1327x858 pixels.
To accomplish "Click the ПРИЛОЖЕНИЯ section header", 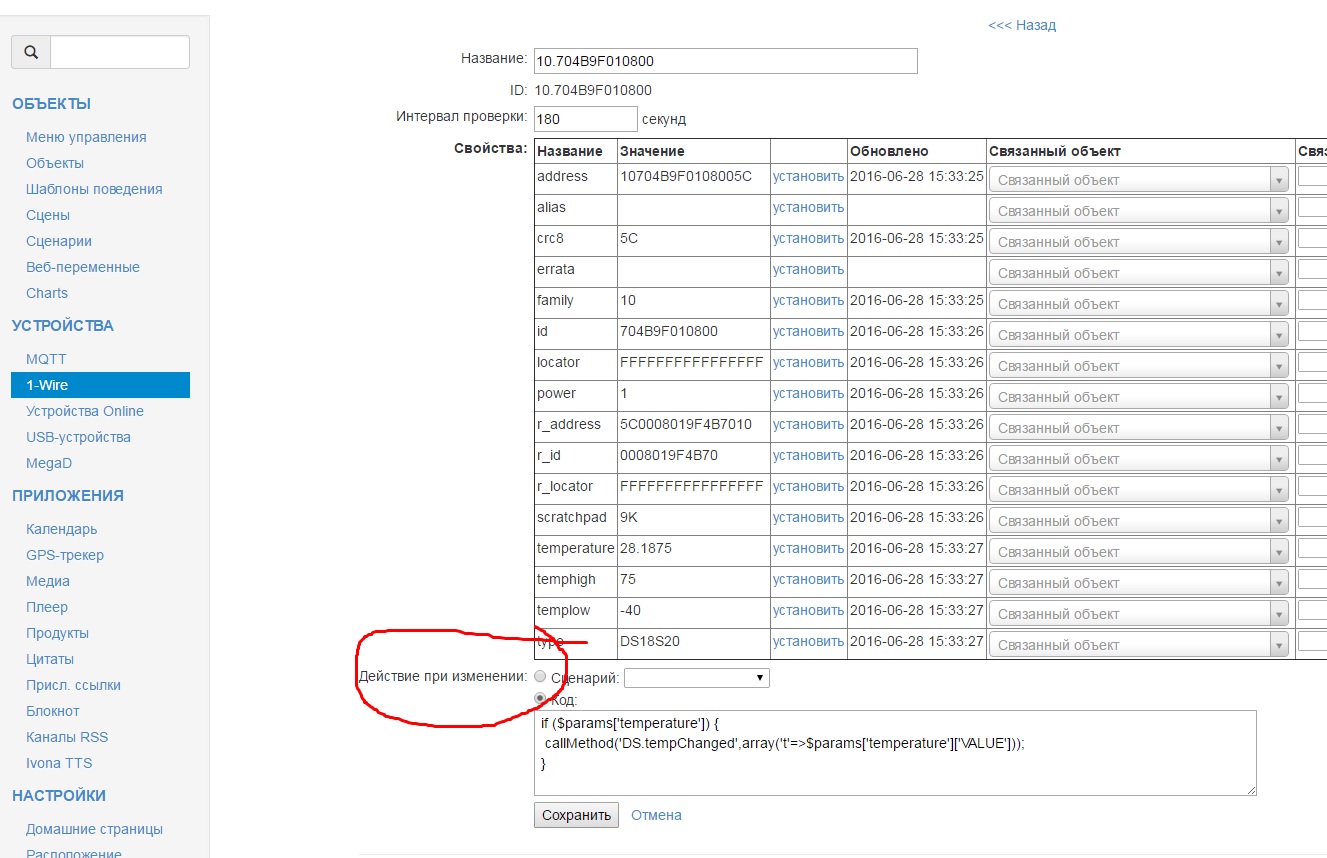I will point(68,496).
